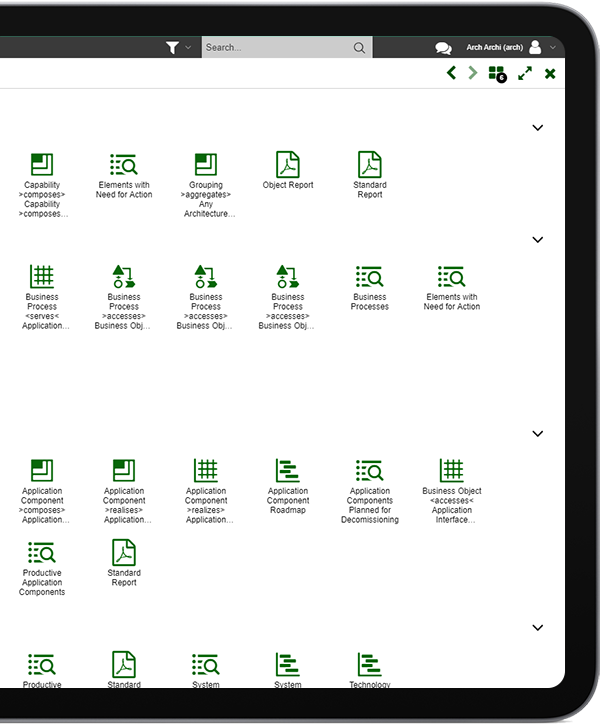Open the Application Component Roadmap
Screen dimensions: 600x724
click(x=288, y=485)
